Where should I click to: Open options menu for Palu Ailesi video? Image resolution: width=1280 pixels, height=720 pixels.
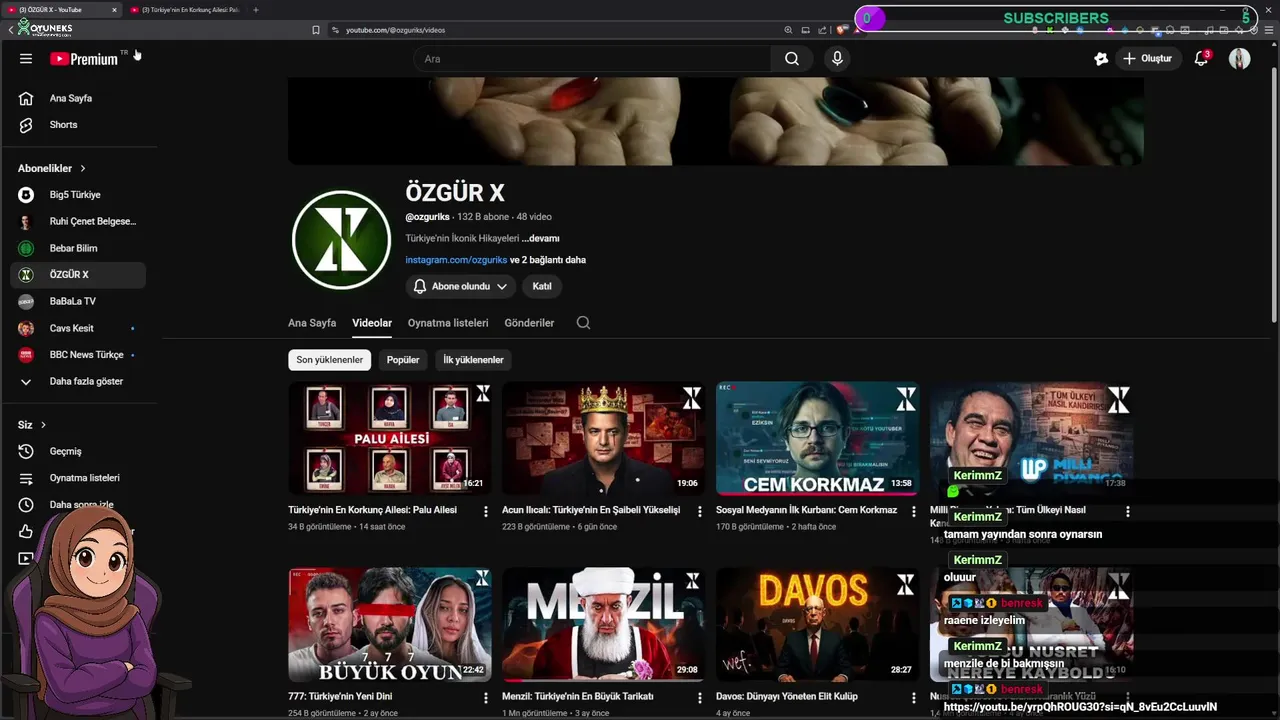point(486,511)
